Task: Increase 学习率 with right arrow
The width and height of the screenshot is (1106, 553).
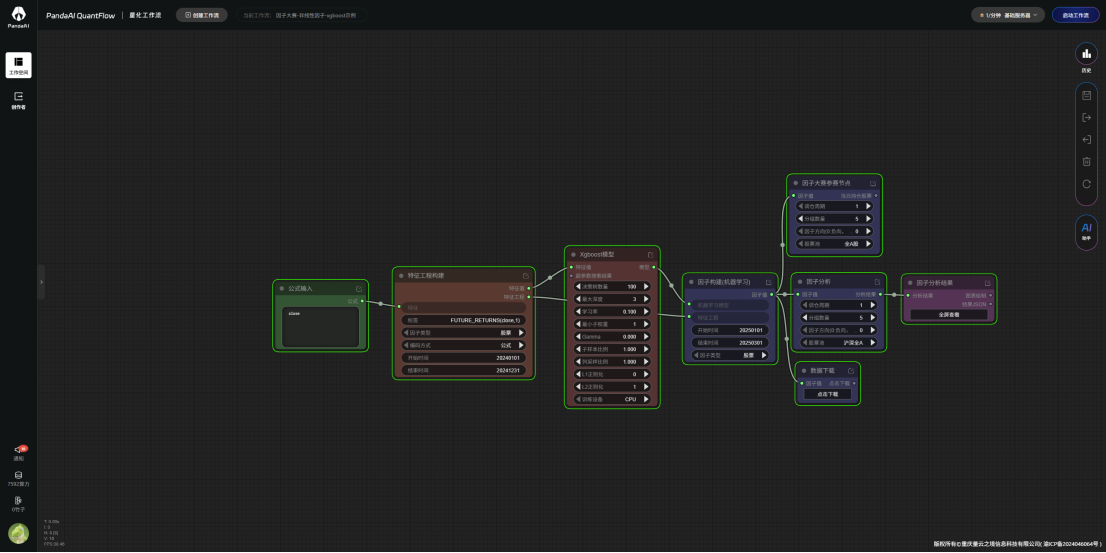Action: pyautogui.click(x=646, y=312)
